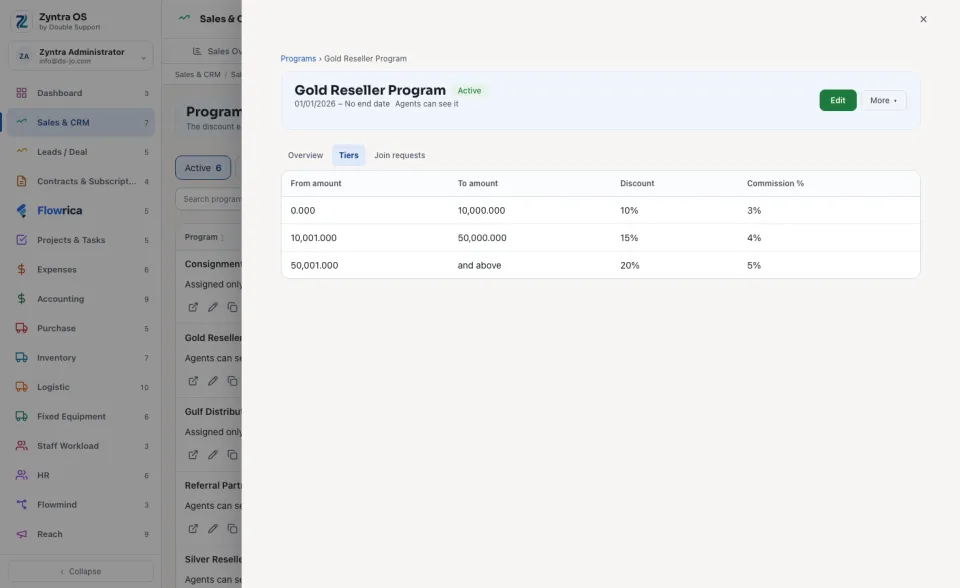Click Inventory truck icon
This screenshot has width=960, height=588.
pyautogui.click(x=21, y=357)
